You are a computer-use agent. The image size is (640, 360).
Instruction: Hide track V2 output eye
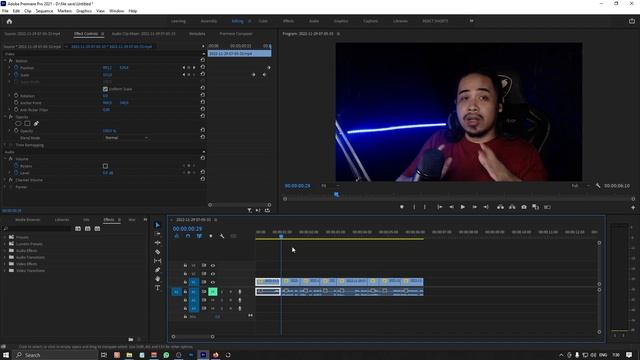pos(213,273)
